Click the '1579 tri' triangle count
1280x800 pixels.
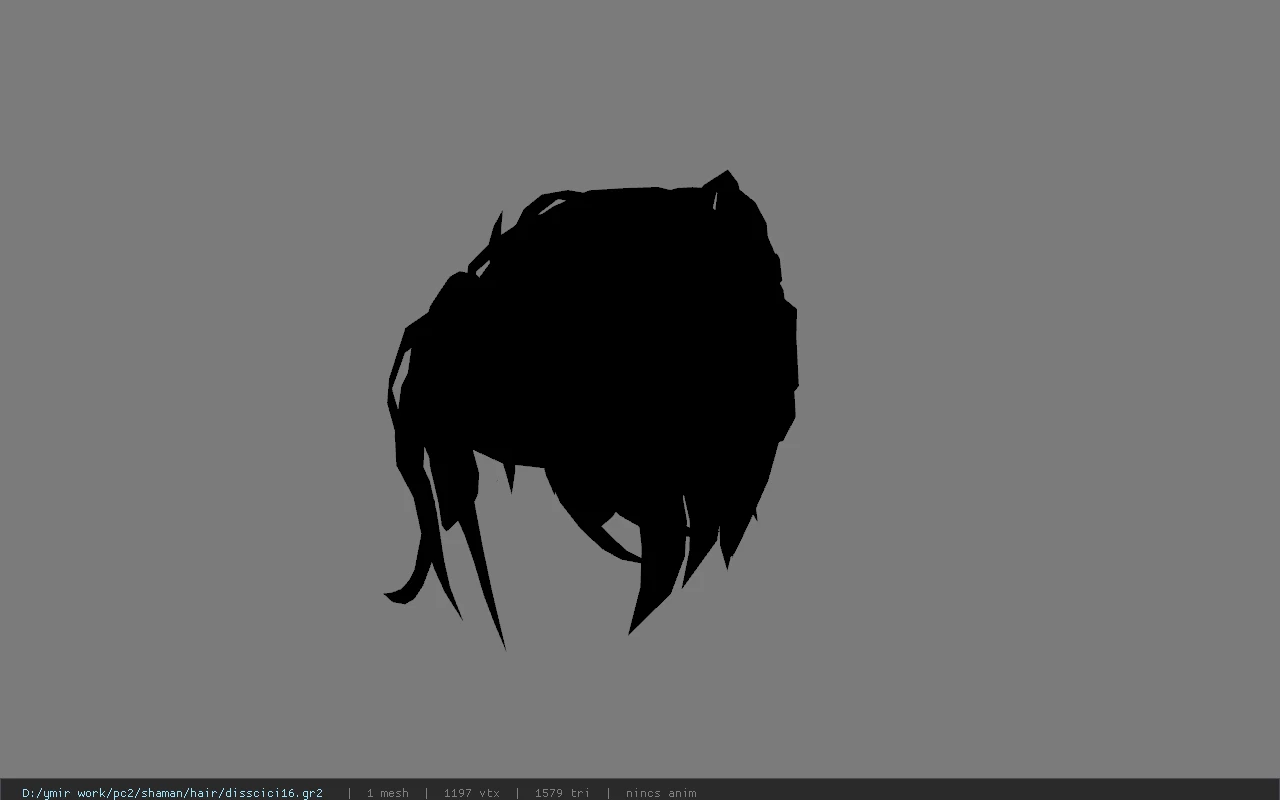pyautogui.click(x=562, y=793)
